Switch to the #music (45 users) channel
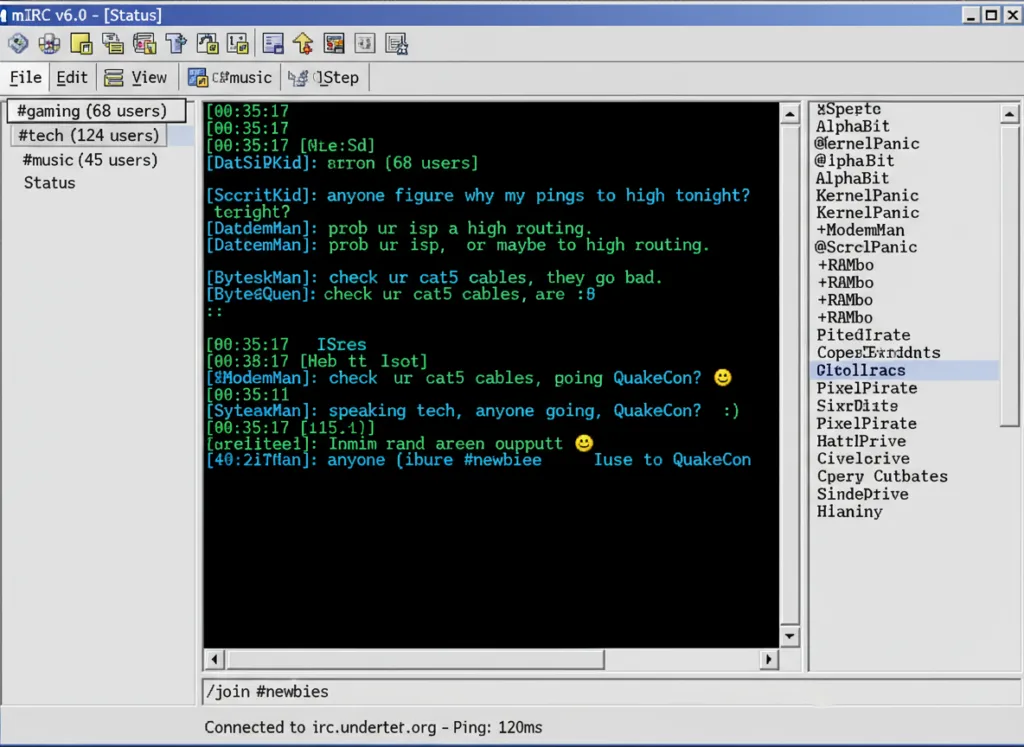 click(90, 160)
